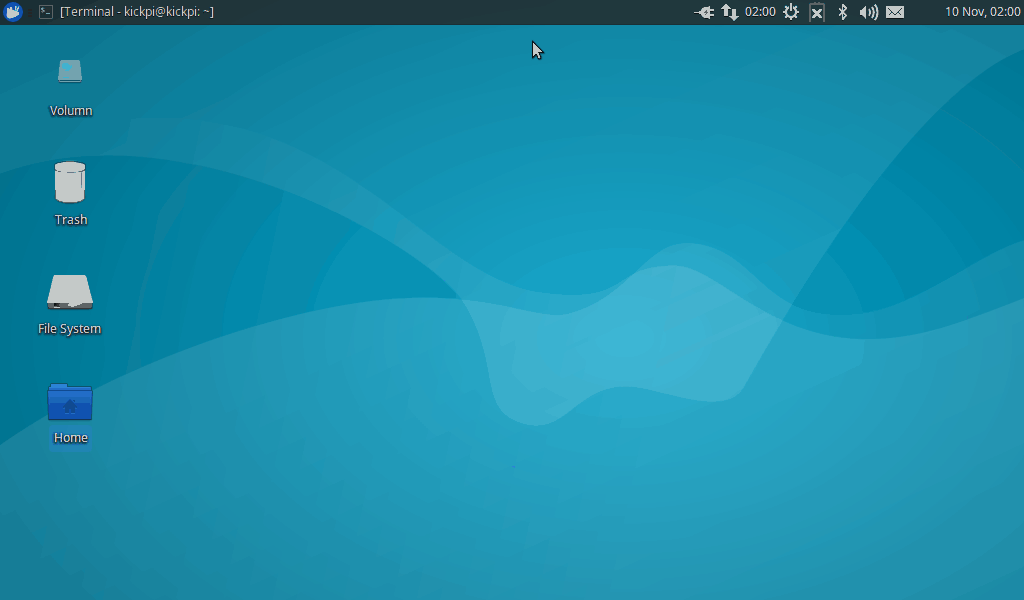Click the small terminal icon in the taskbar
This screenshot has height=600, width=1024.
click(x=46, y=12)
